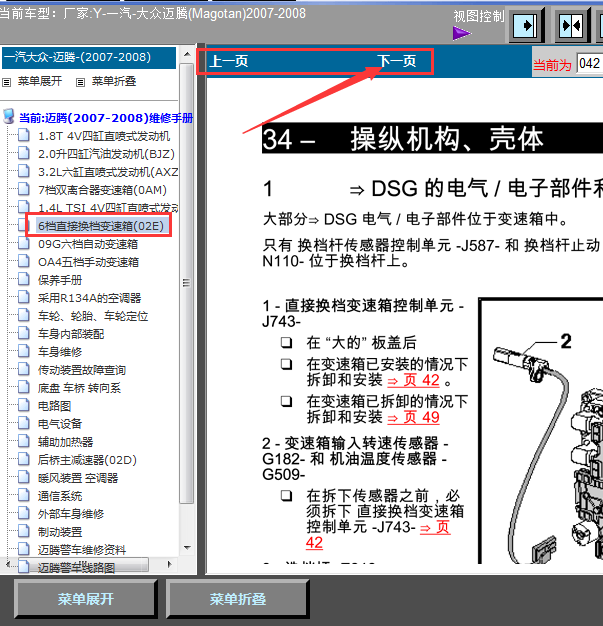603x626 pixels.
Task: Click document icon next to 采用R134A的空调器
Action: (x=24, y=297)
